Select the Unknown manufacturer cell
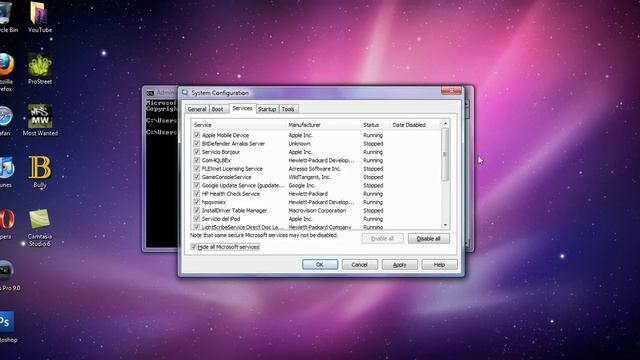The width and height of the screenshot is (640, 360). coord(299,144)
